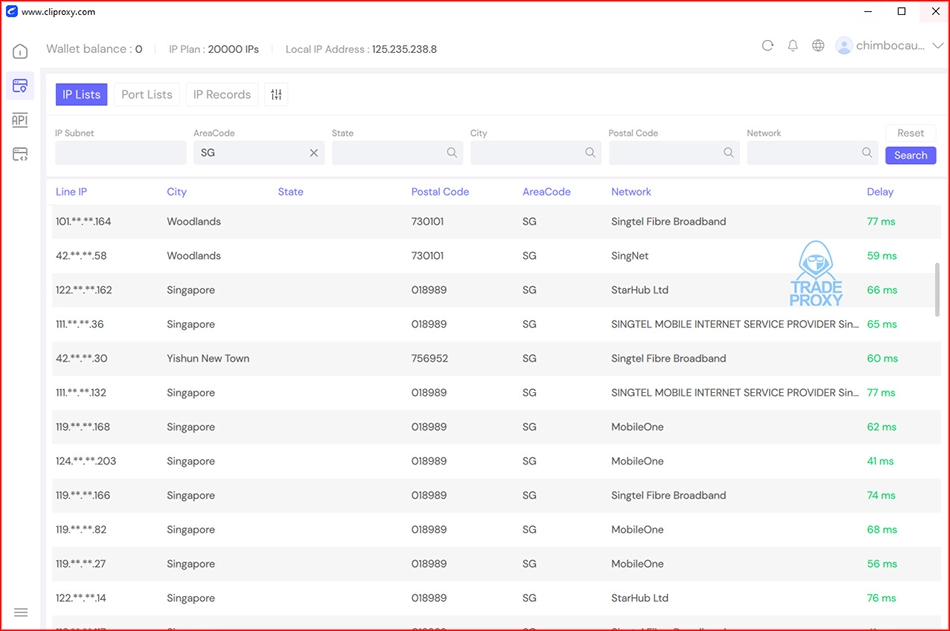
Task: Click the Delay column header
Action: 880,192
